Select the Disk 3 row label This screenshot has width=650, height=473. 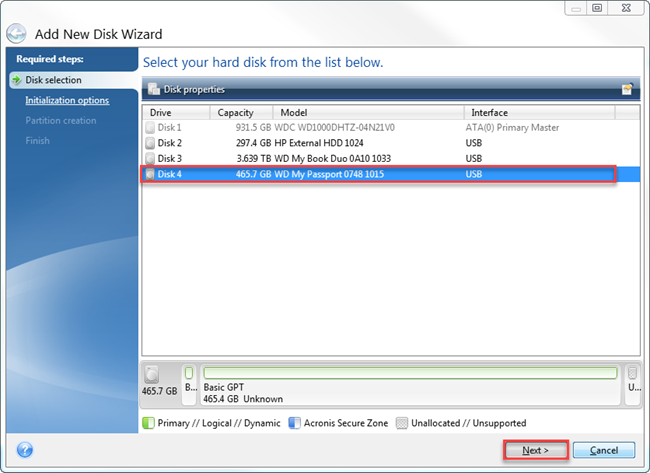[x=170, y=158]
